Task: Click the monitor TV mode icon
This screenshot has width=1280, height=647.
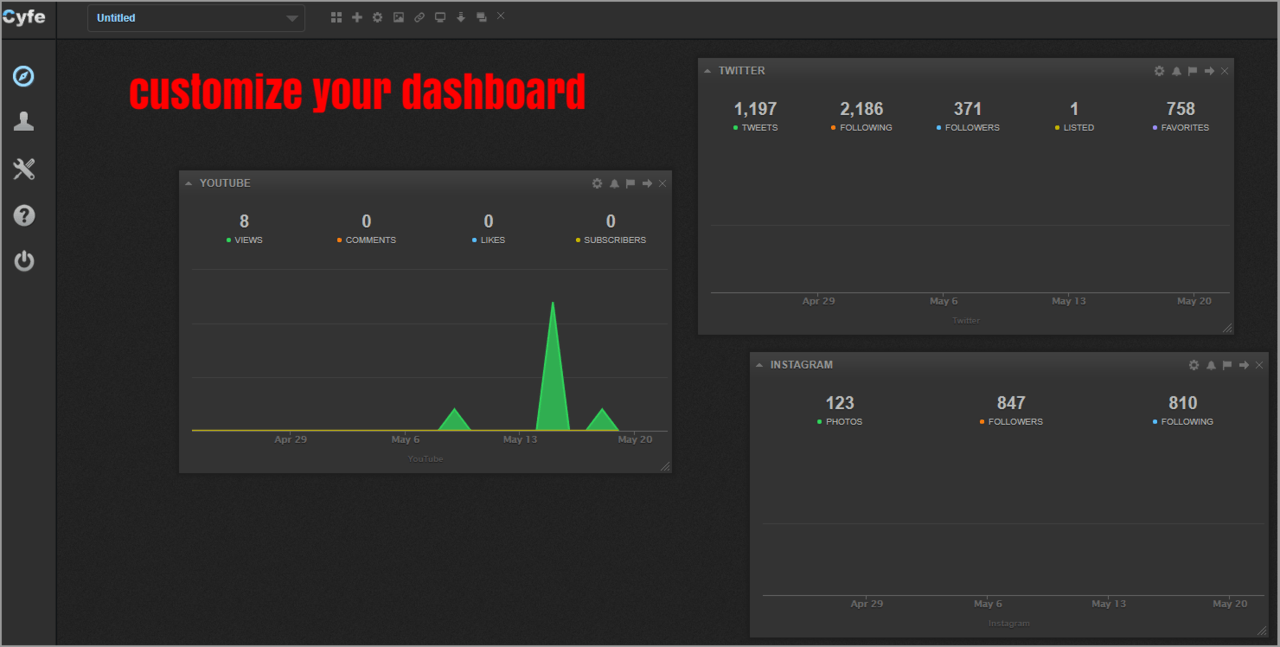Action: coord(440,17)
